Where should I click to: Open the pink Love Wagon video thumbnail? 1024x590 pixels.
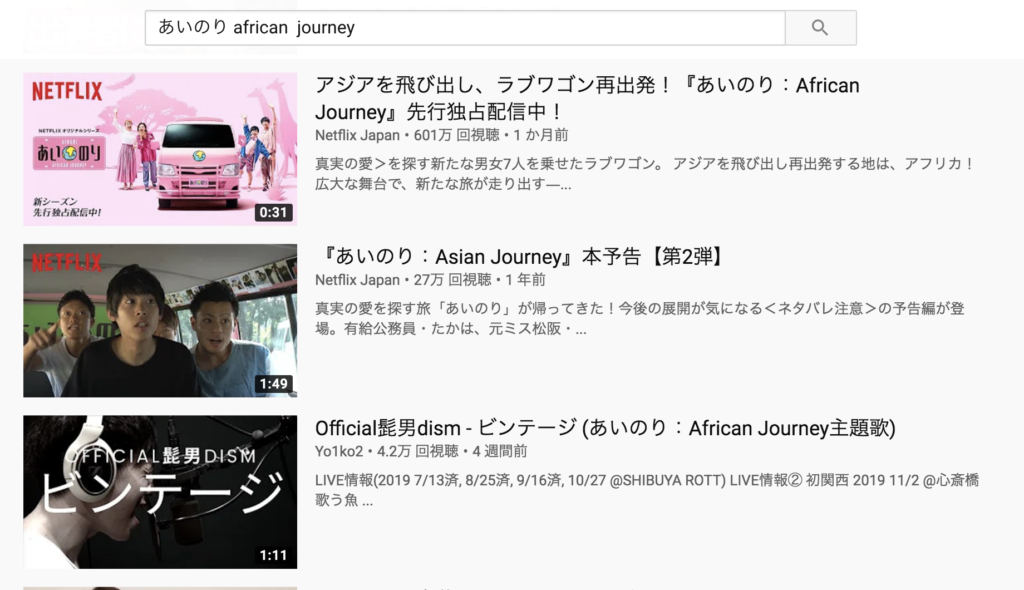(x=160, y=149)
